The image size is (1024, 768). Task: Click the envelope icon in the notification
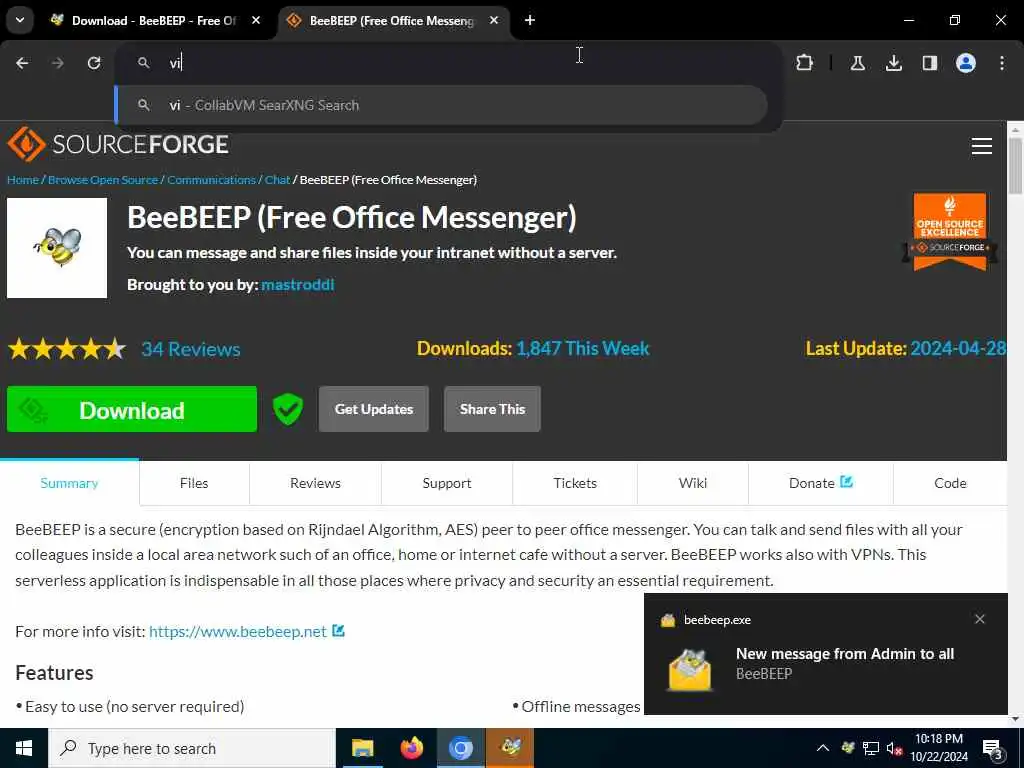coord(690,670)
